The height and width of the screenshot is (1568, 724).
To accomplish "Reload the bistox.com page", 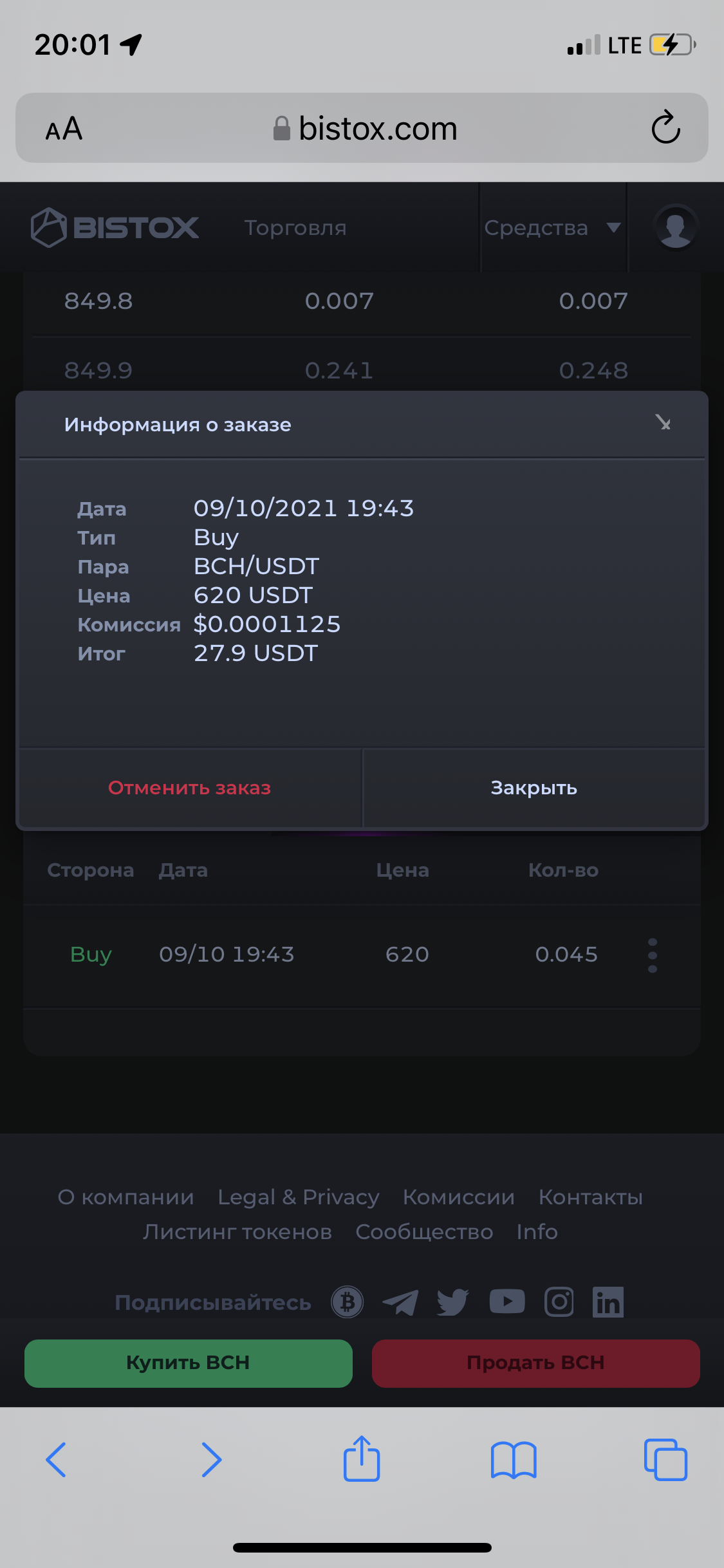I will pyautogui.click(x=665, y=127).
